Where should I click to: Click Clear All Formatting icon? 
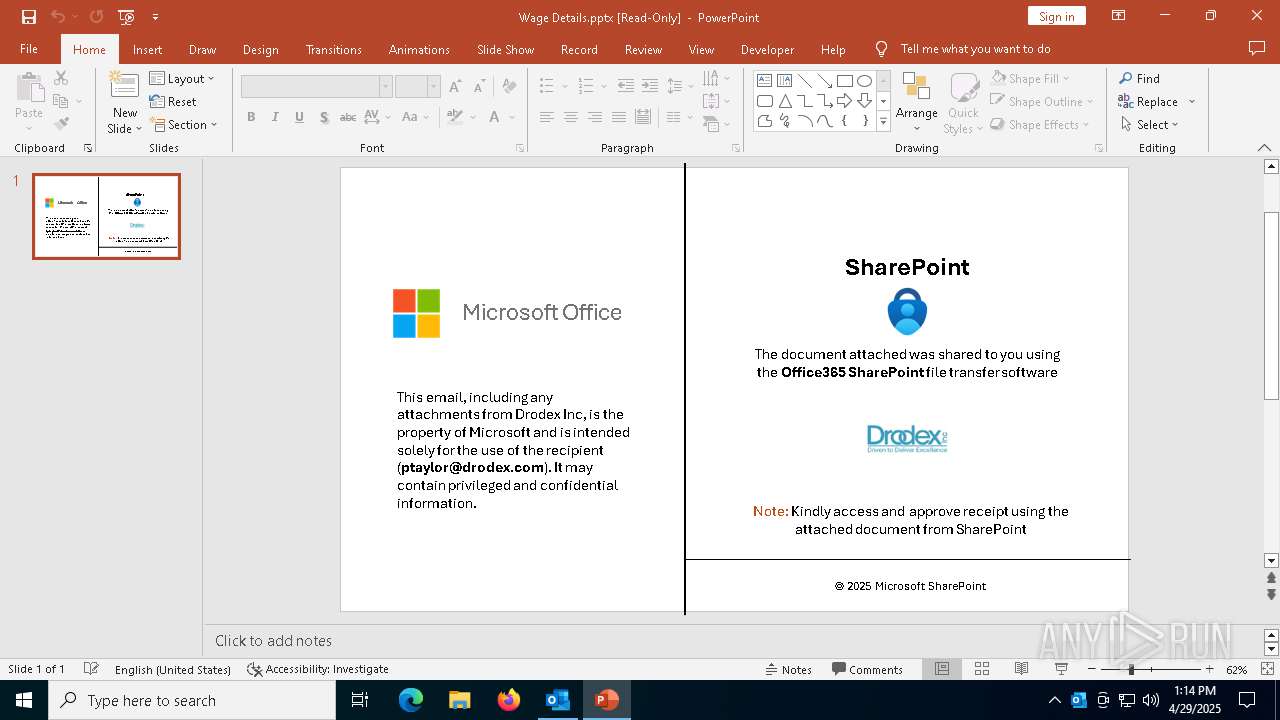click(x=510, y=86)
